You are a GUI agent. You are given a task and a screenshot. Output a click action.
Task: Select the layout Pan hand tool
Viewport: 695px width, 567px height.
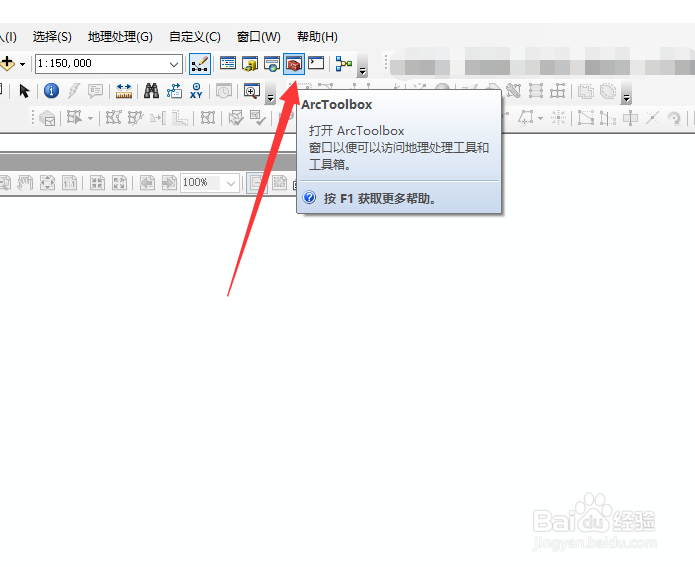point(25,182)
